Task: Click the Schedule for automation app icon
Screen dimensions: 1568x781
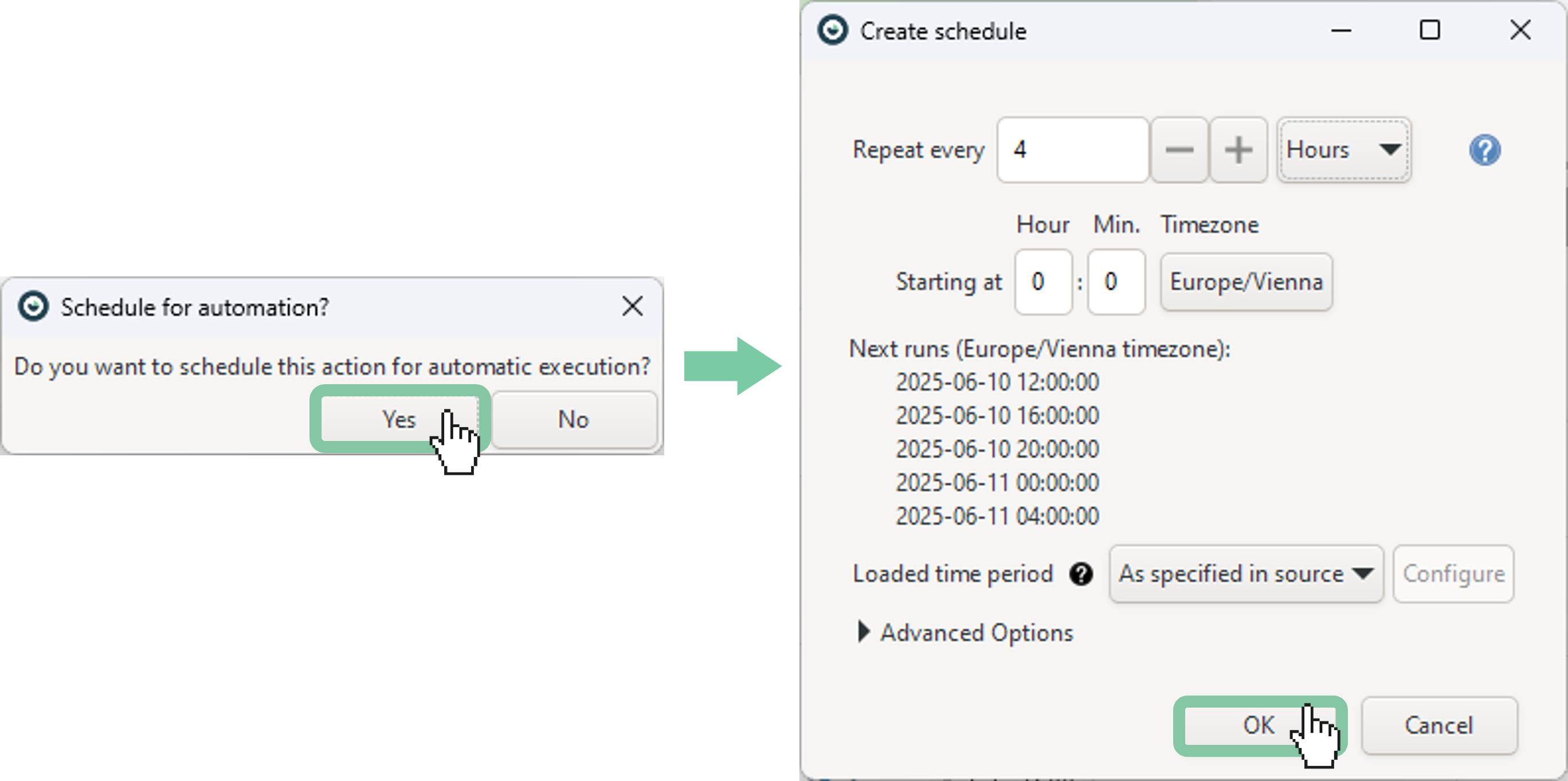Action: coord(33,306)
